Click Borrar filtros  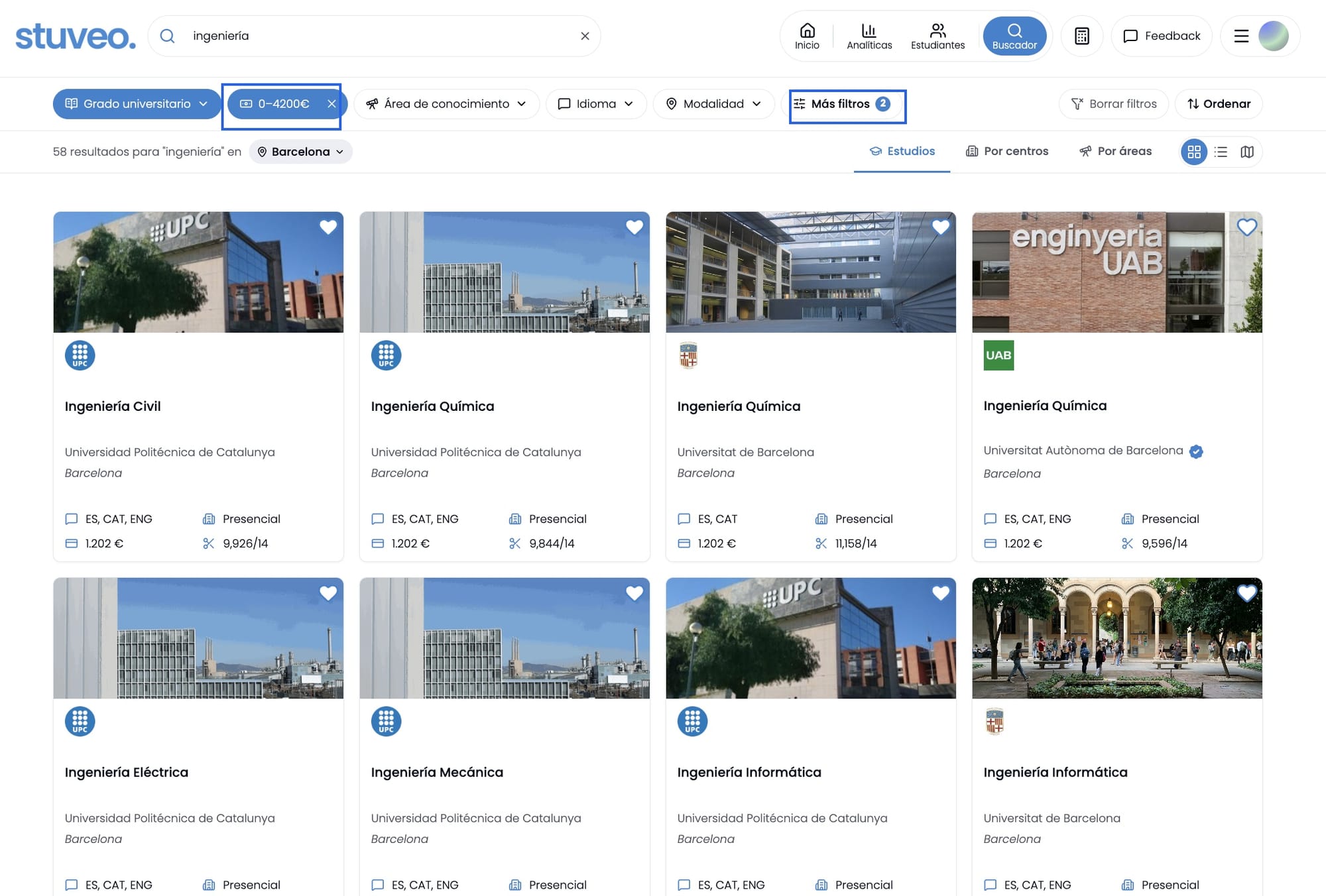tap(1114, 104)
